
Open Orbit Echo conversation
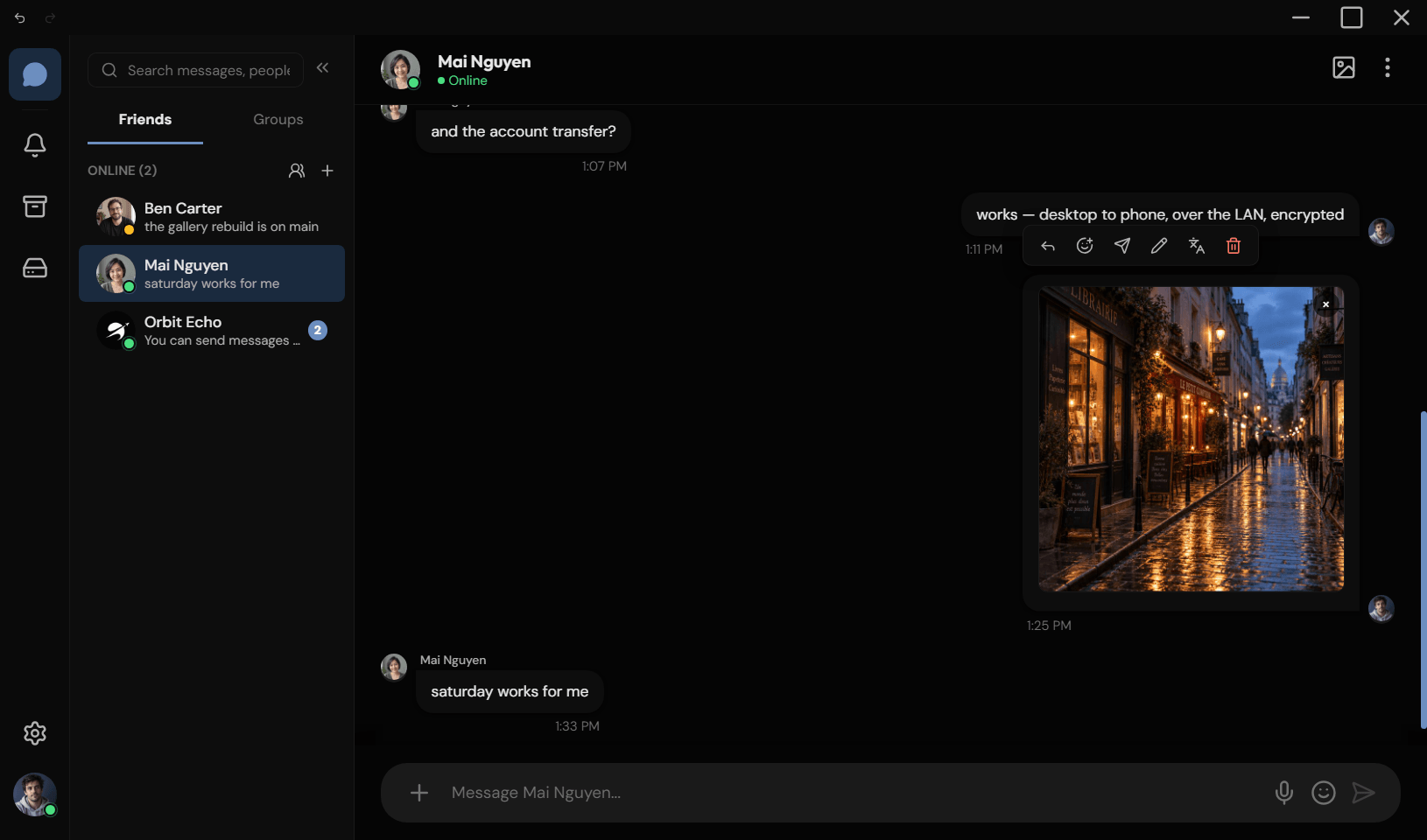pos(212,331)
